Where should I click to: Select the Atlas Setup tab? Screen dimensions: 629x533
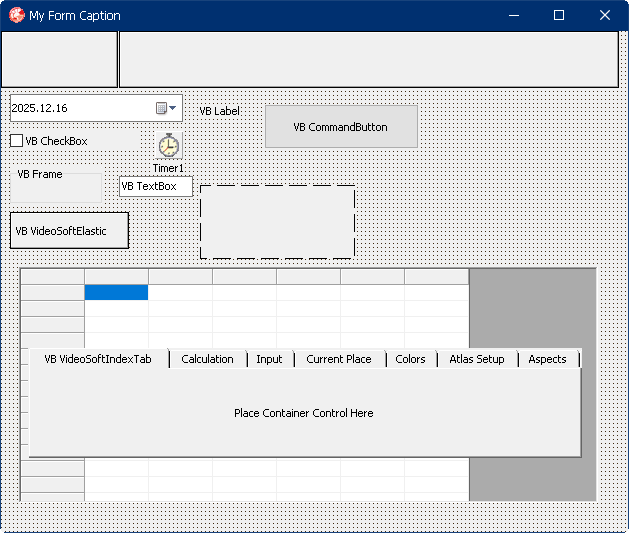(x=477, y=359)
